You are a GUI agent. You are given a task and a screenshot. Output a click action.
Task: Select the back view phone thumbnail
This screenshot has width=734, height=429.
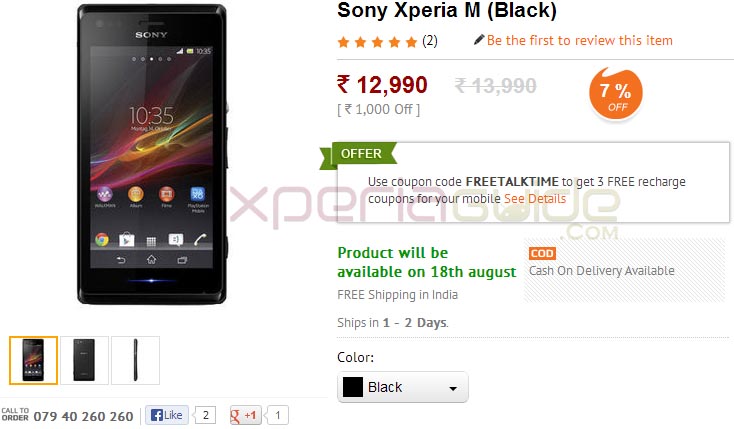84,360
